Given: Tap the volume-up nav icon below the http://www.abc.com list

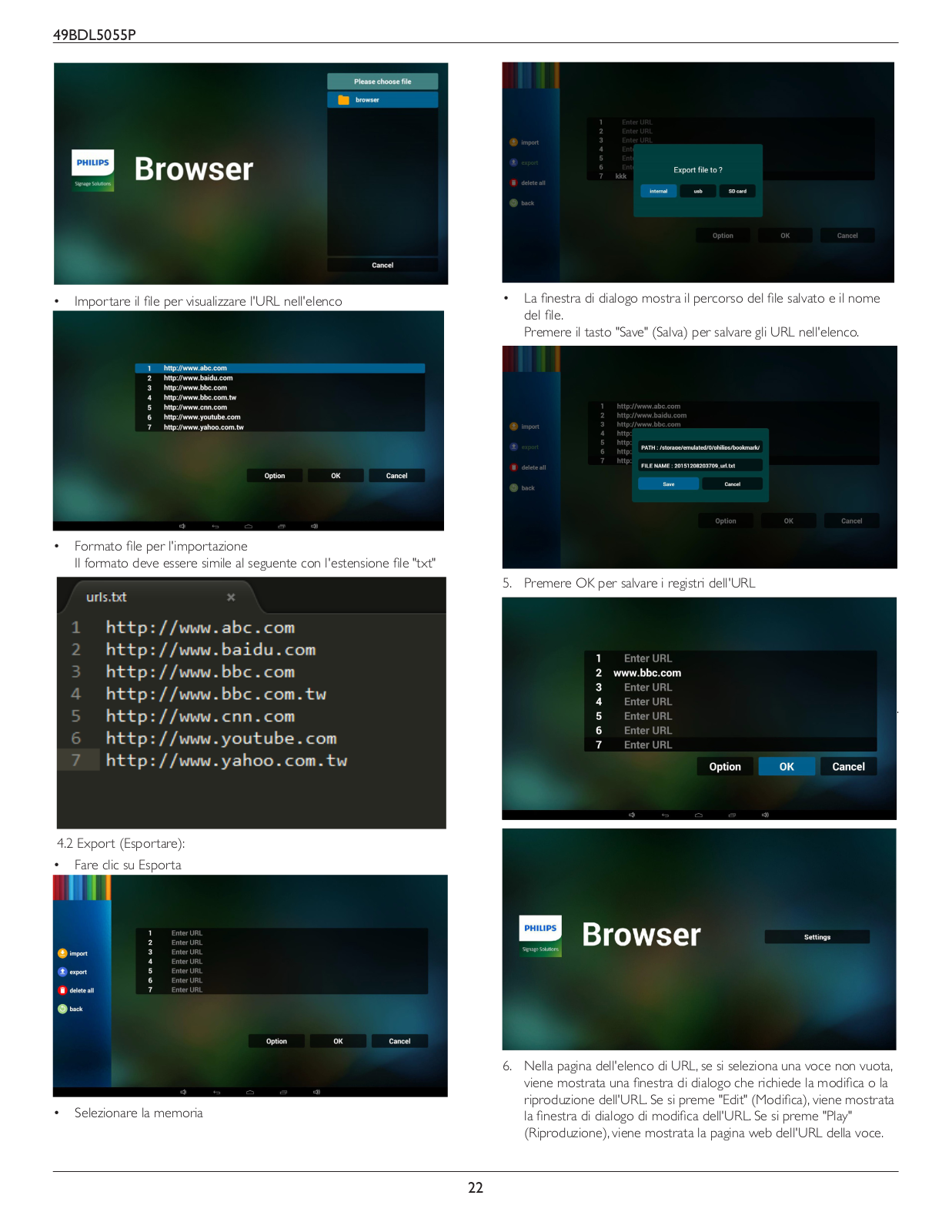Looking at the screenshot, I should (315, 527).
